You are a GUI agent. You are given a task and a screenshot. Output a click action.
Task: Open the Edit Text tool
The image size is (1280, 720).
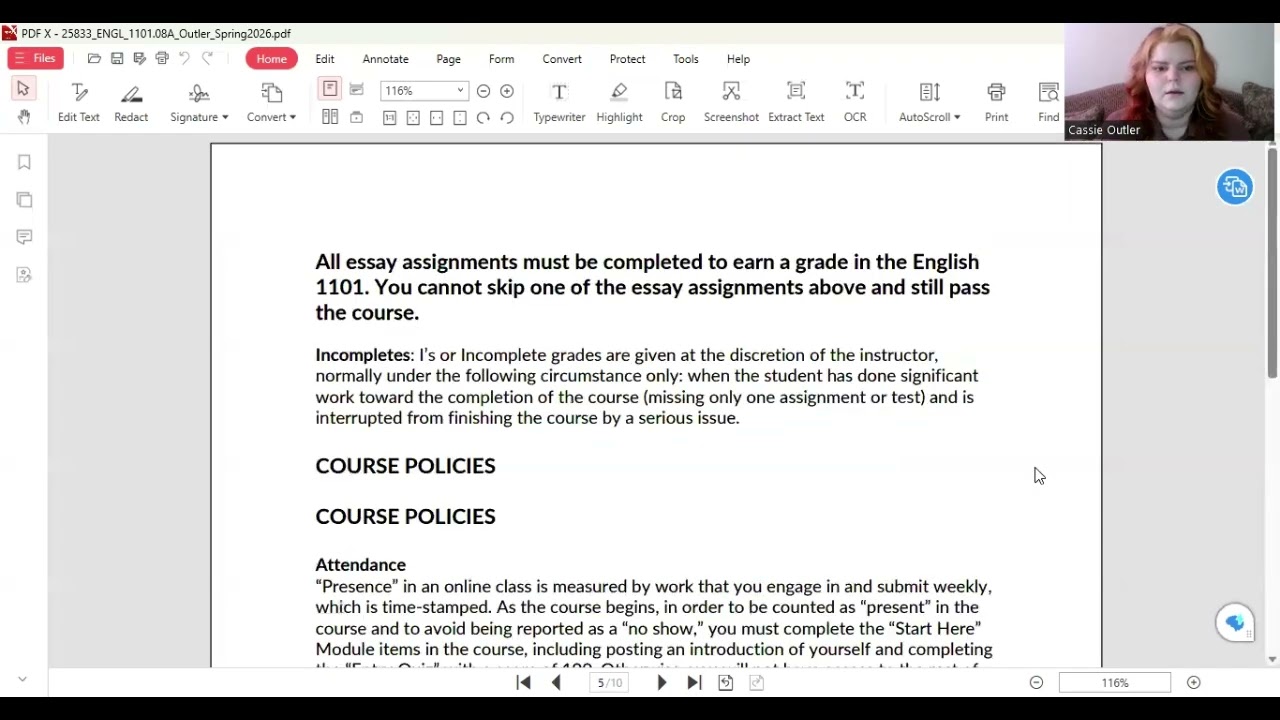[79, 103]
